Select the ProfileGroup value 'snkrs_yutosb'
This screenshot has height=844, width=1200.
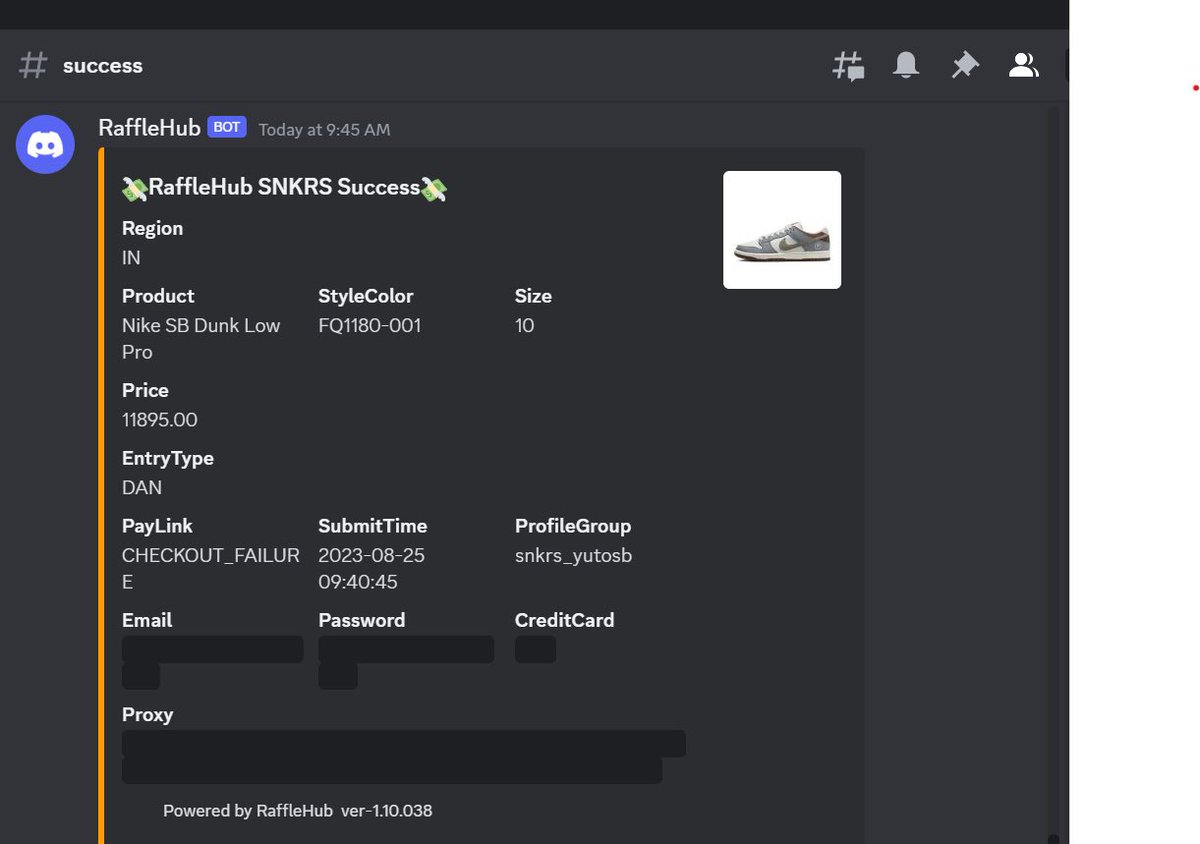point(573,556)
